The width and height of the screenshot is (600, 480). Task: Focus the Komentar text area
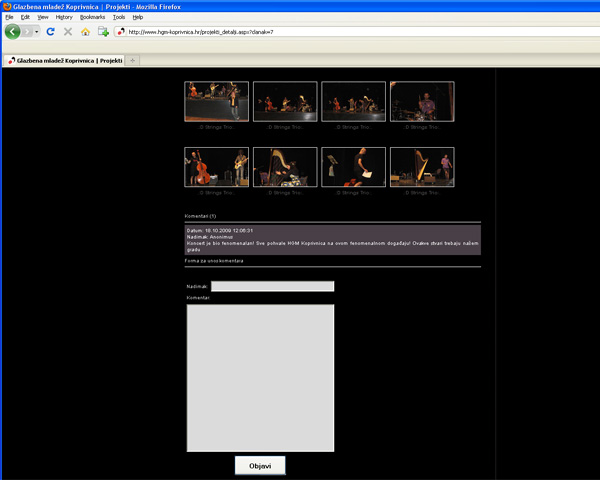260,378
